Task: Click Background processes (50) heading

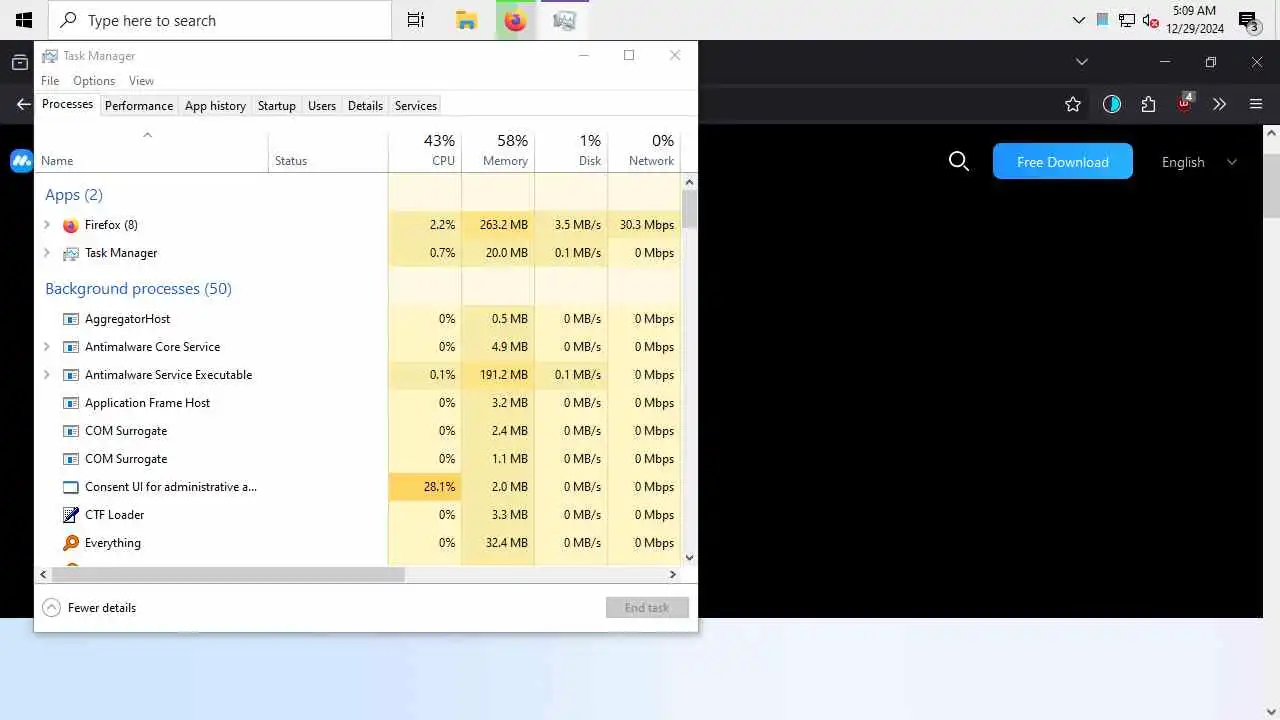Action: pyautogui.click(x=138, y=289)
